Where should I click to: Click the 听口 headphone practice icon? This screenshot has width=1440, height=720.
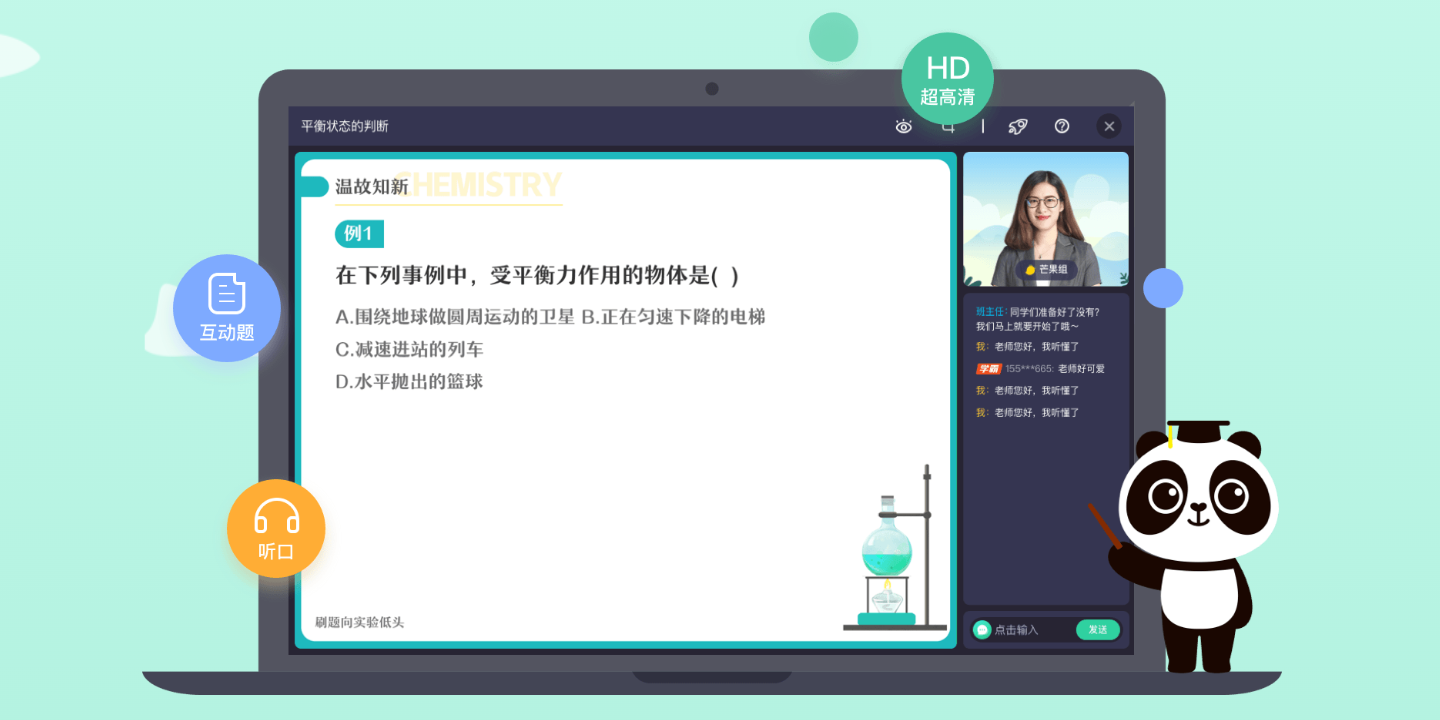click(x=276, y=528)
